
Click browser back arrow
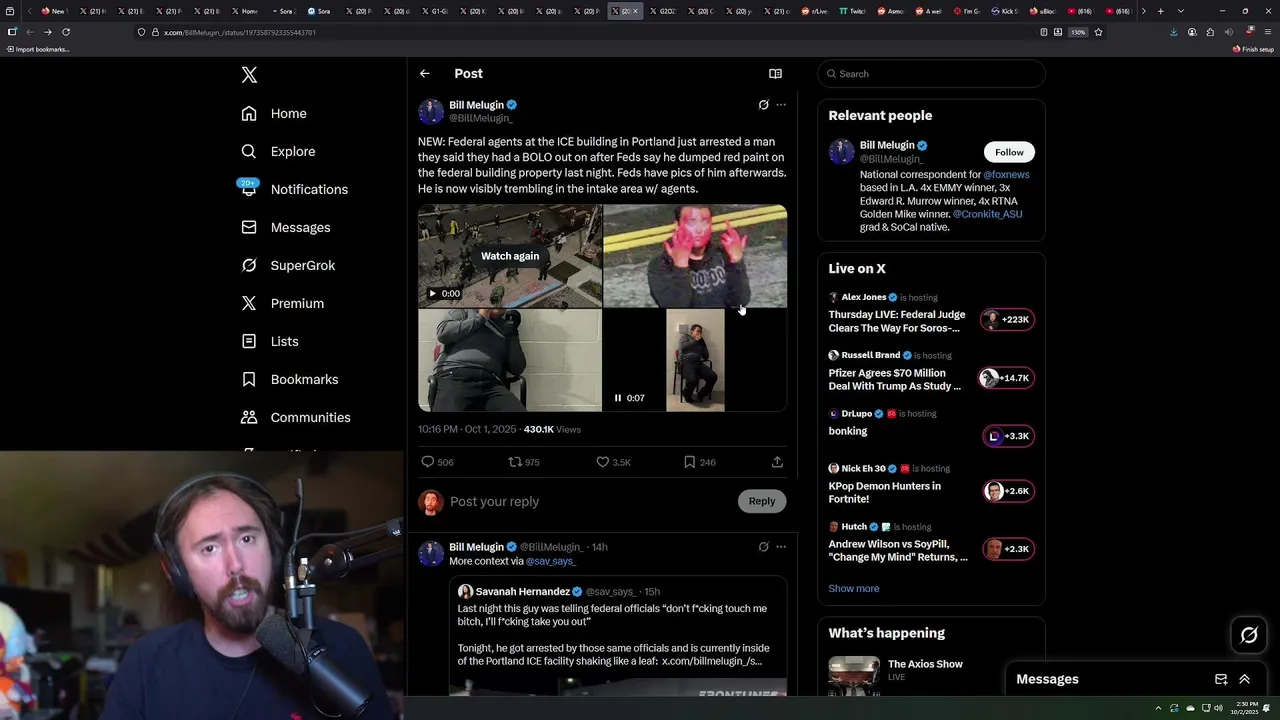pos(29,32)
